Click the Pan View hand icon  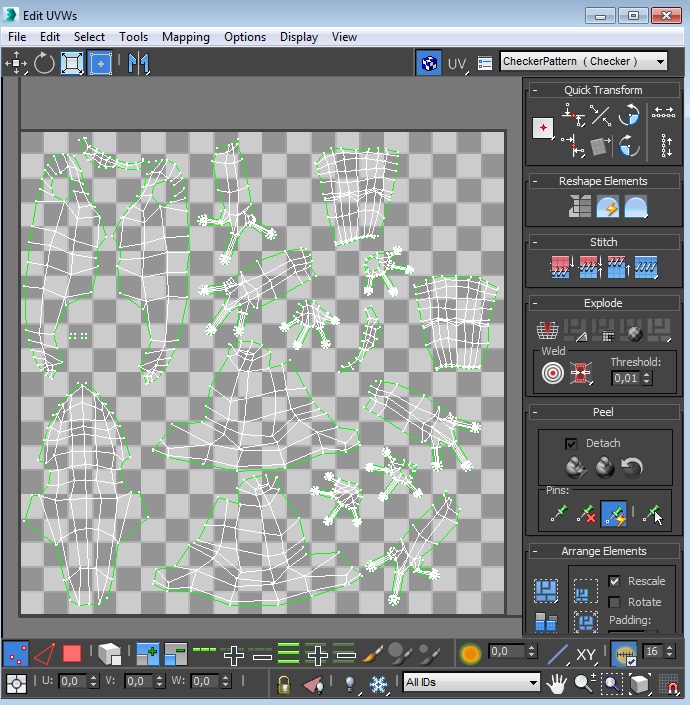click(x=558, y=682)
